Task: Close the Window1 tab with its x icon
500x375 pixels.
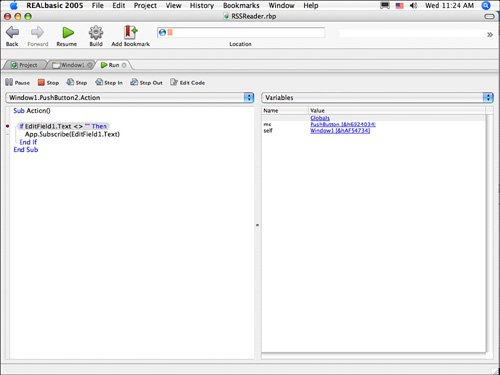Action: (x=89, y=65)
